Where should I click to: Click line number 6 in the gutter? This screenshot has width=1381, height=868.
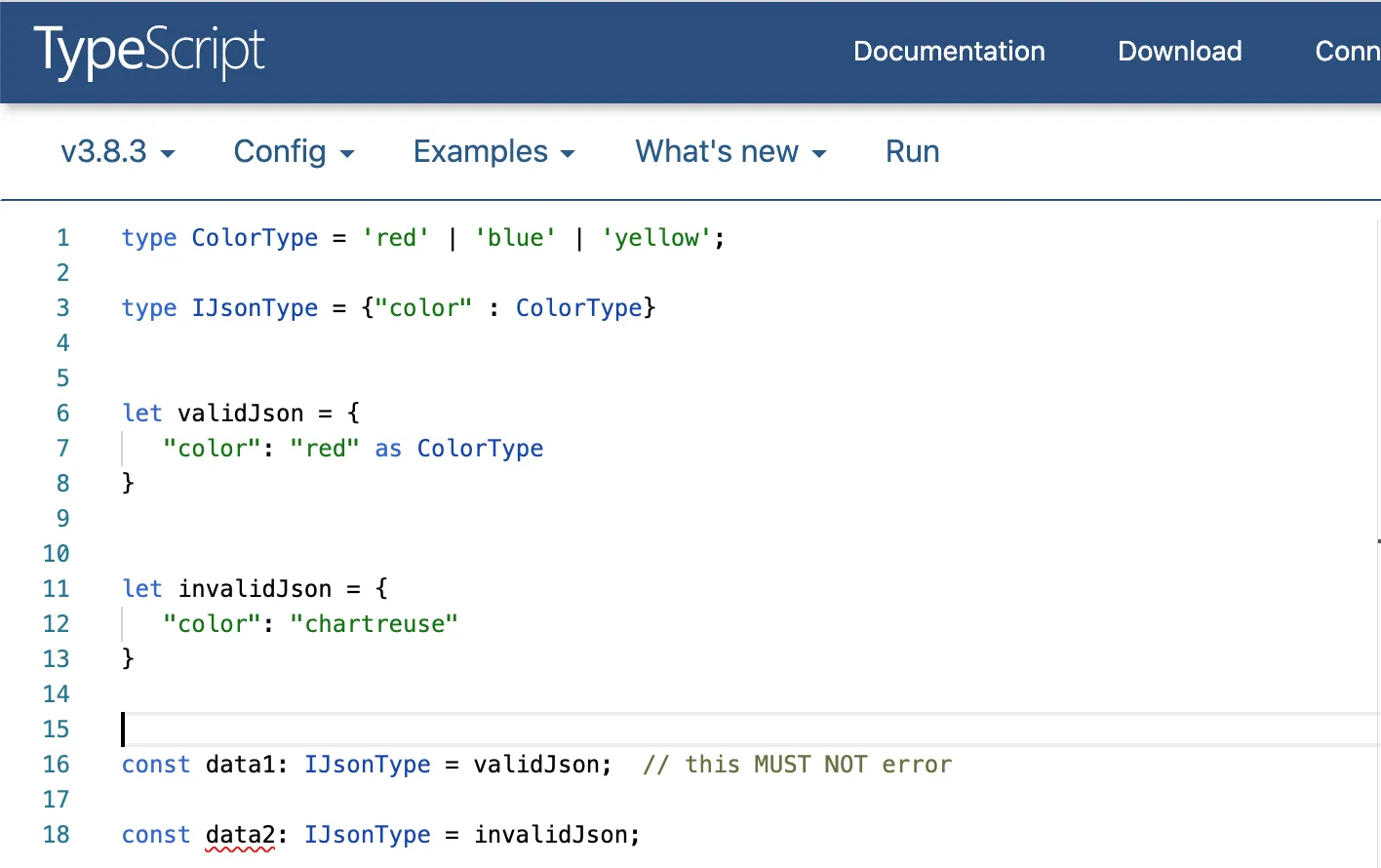click(x=62, y=414)
